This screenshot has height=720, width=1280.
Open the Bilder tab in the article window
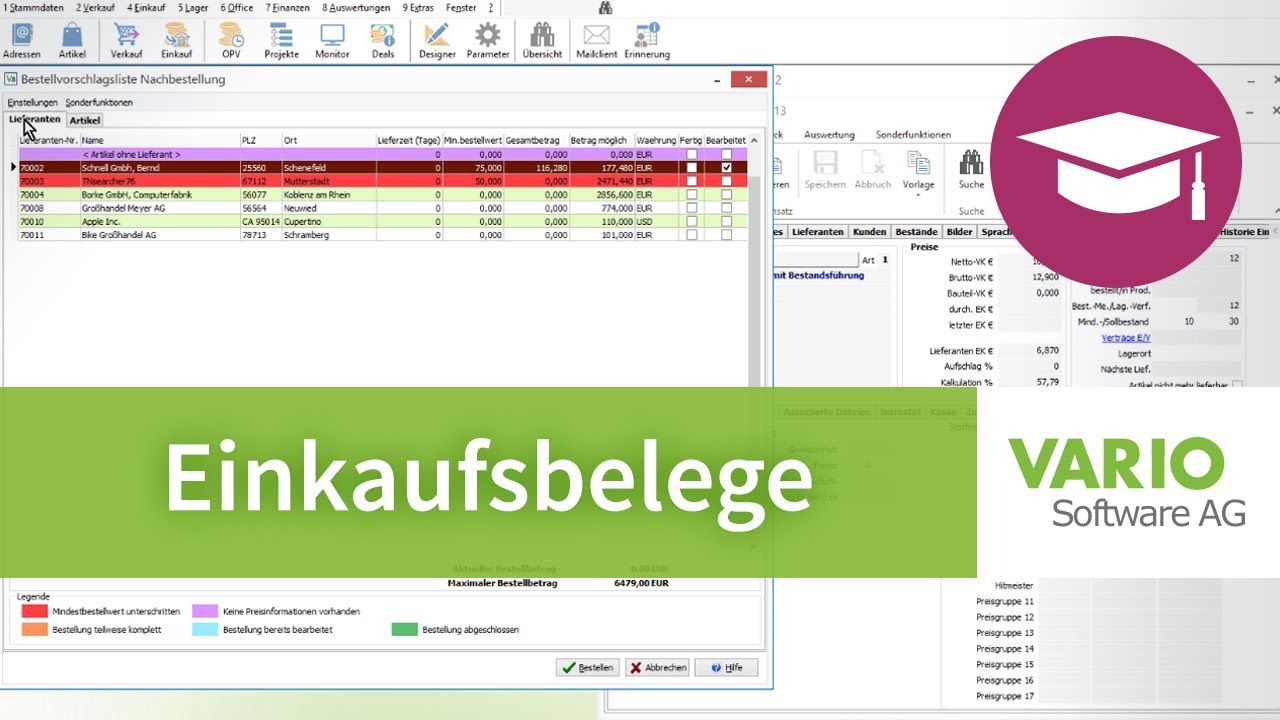pos(959,232)
